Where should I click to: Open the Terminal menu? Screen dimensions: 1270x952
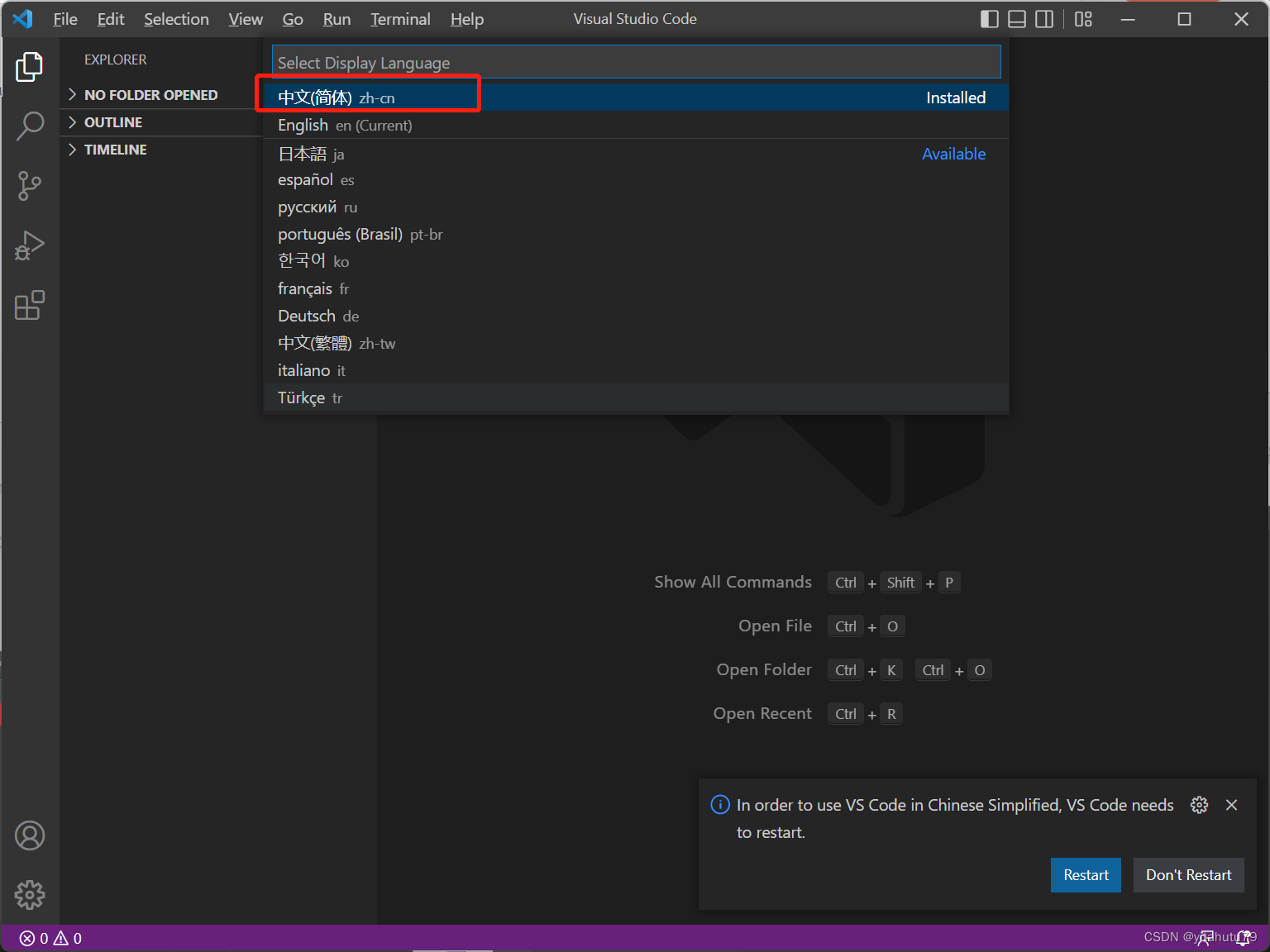pyautogui.click(x=400, y=19)
